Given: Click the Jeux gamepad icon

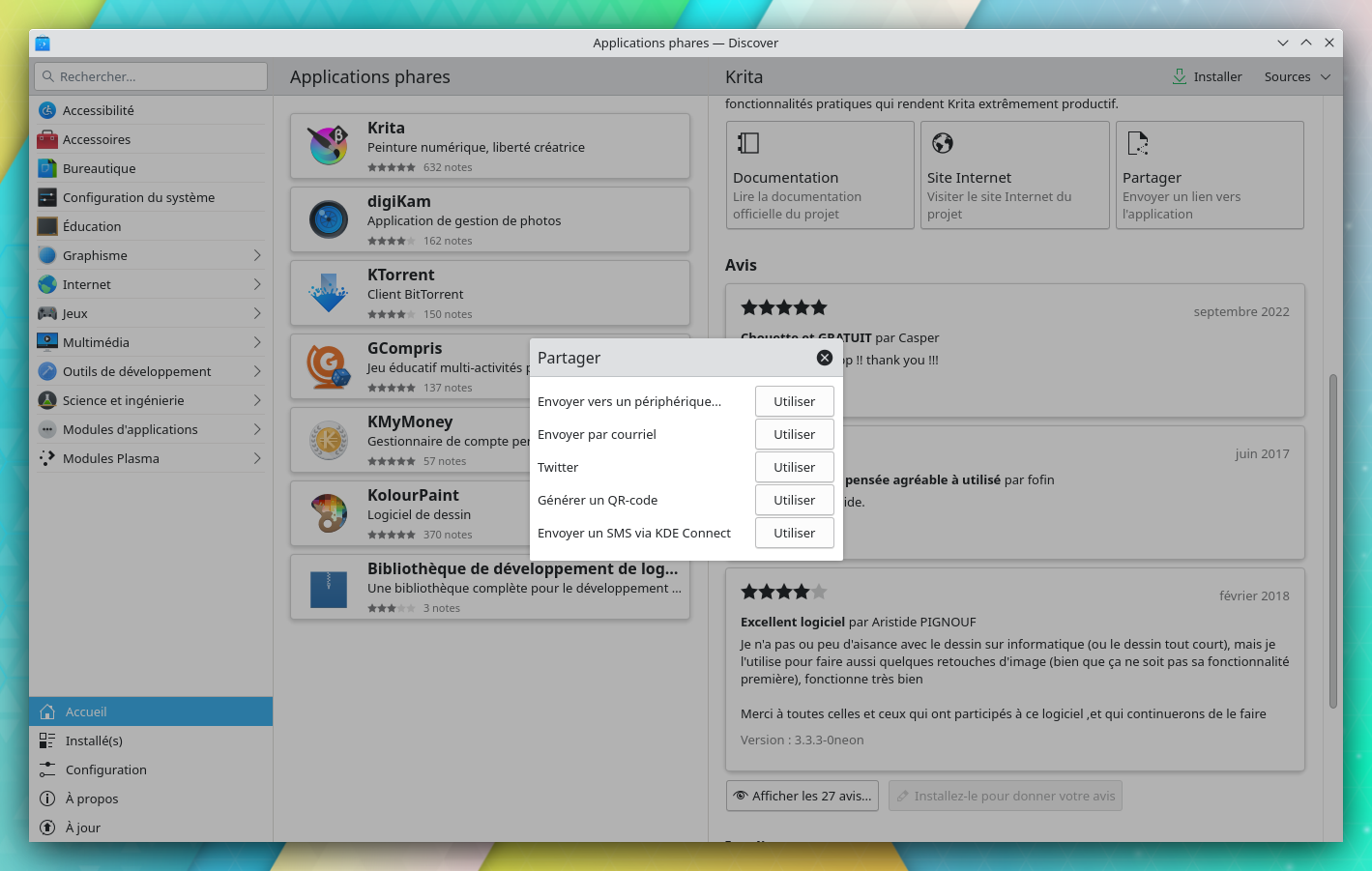Looking at the screenshot, I should coord(47,313).
